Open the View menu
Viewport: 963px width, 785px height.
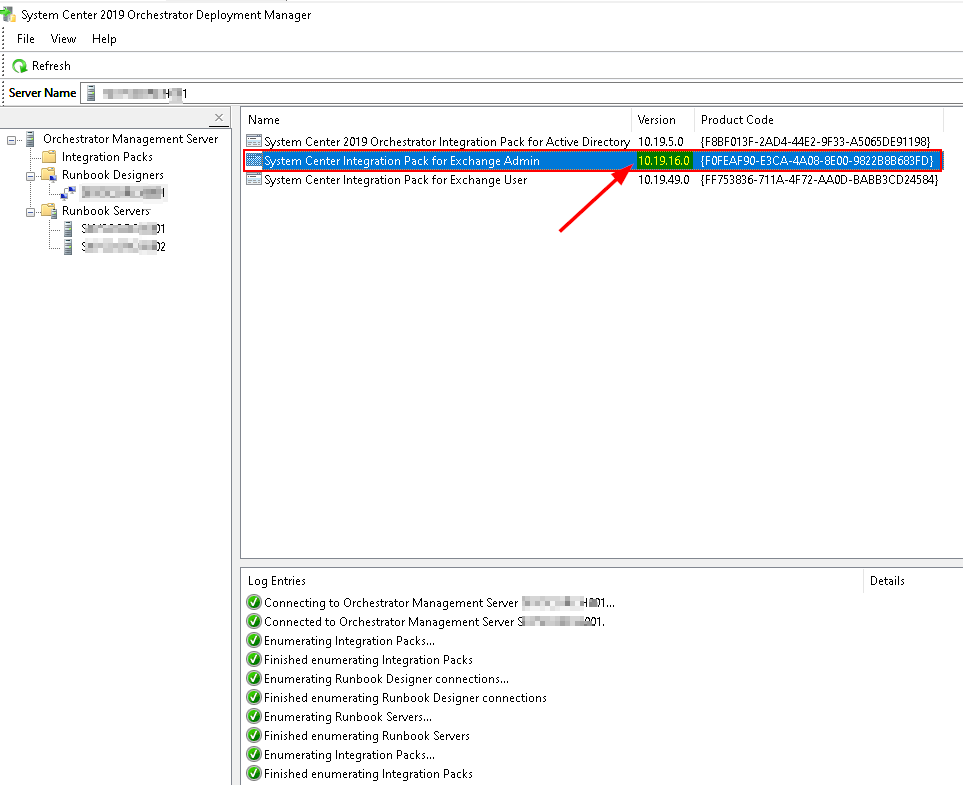(x=63, y=39)
